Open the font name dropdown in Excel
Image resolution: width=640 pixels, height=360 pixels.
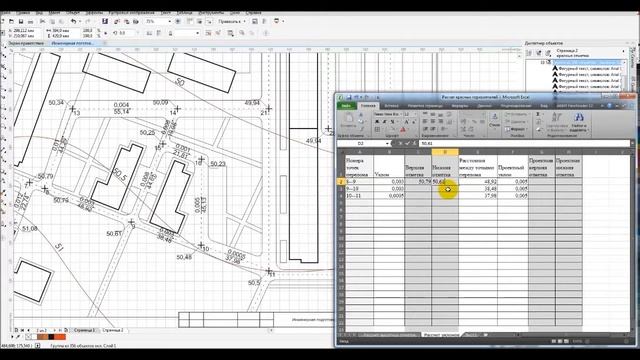pyautogui.click(x=400, y=114)
